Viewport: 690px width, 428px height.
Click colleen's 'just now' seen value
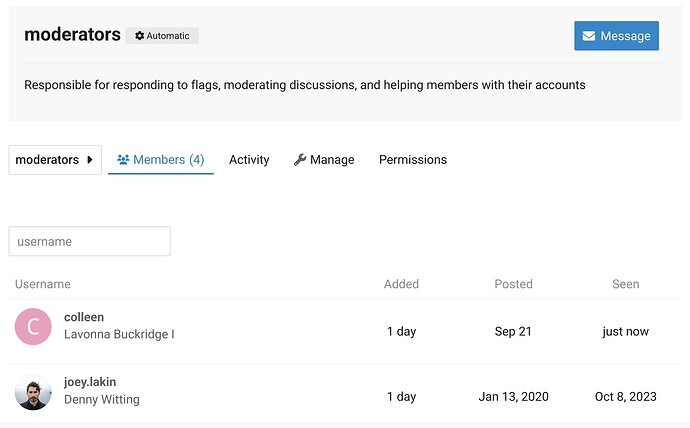pos(626,331)
